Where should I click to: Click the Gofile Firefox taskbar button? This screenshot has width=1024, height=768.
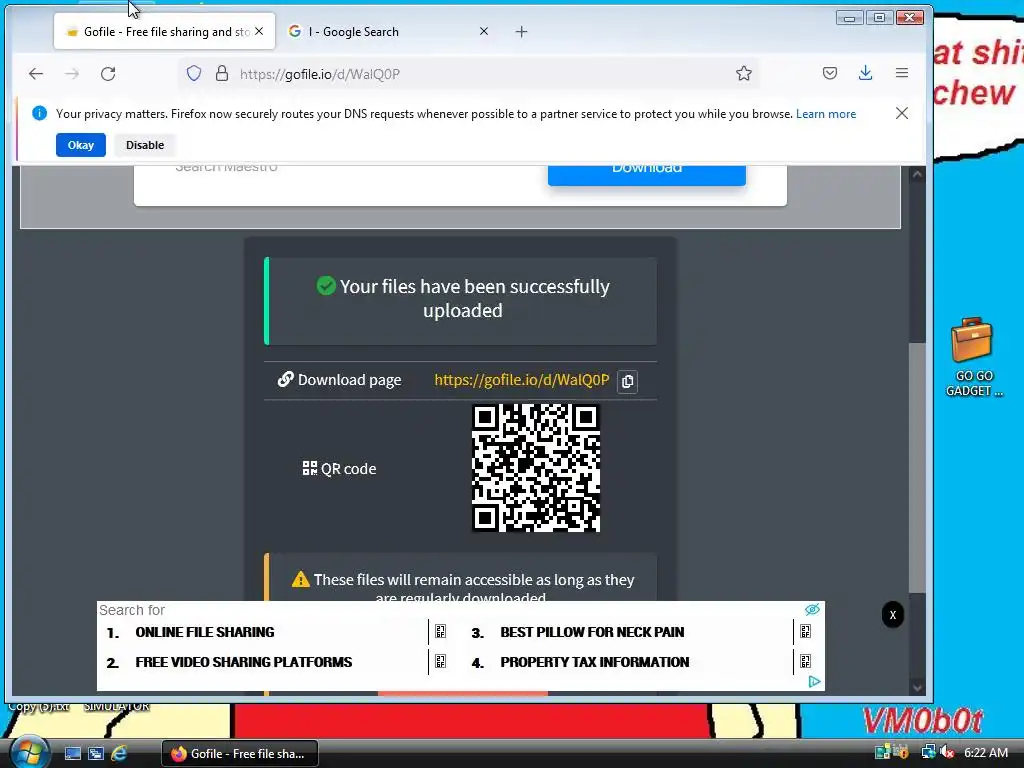click(240, 754)
